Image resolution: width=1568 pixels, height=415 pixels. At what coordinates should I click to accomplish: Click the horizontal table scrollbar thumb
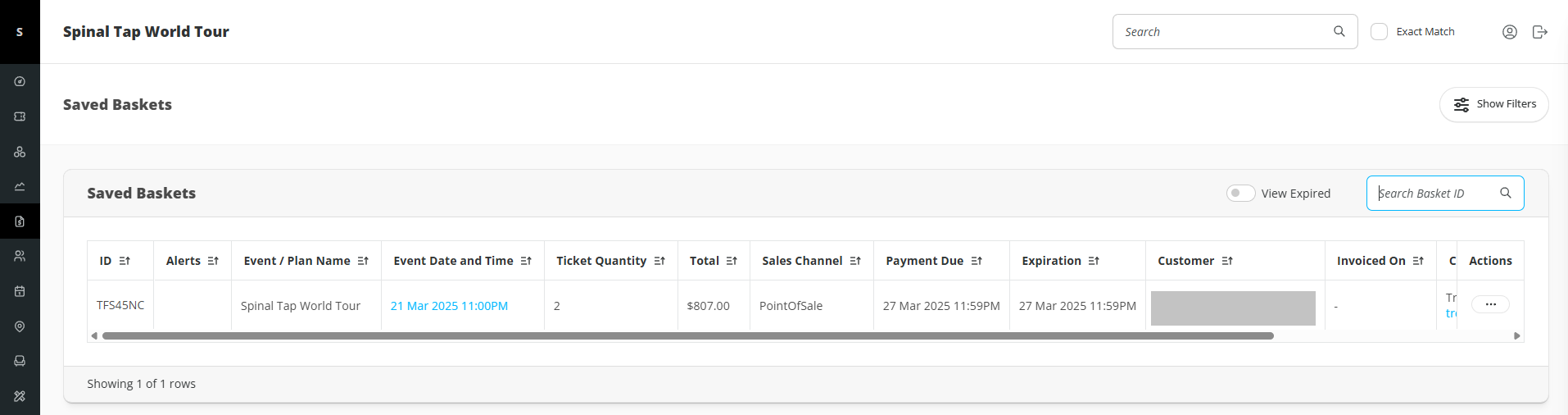pyautogui.click(x=688, y=335)
